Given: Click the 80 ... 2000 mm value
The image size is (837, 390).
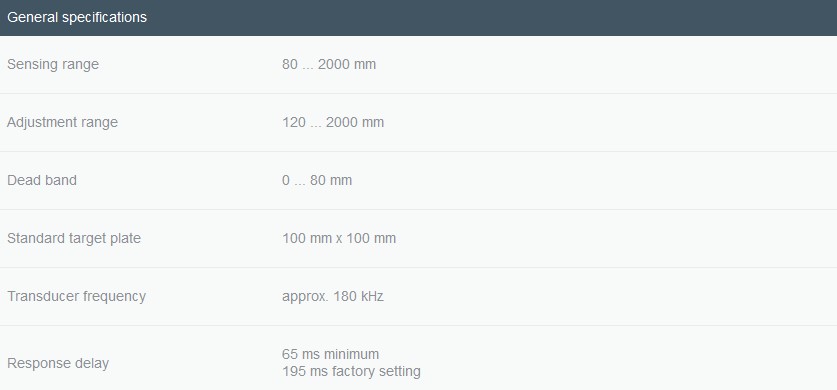Looking at the screenshot, I should (329, 65).
